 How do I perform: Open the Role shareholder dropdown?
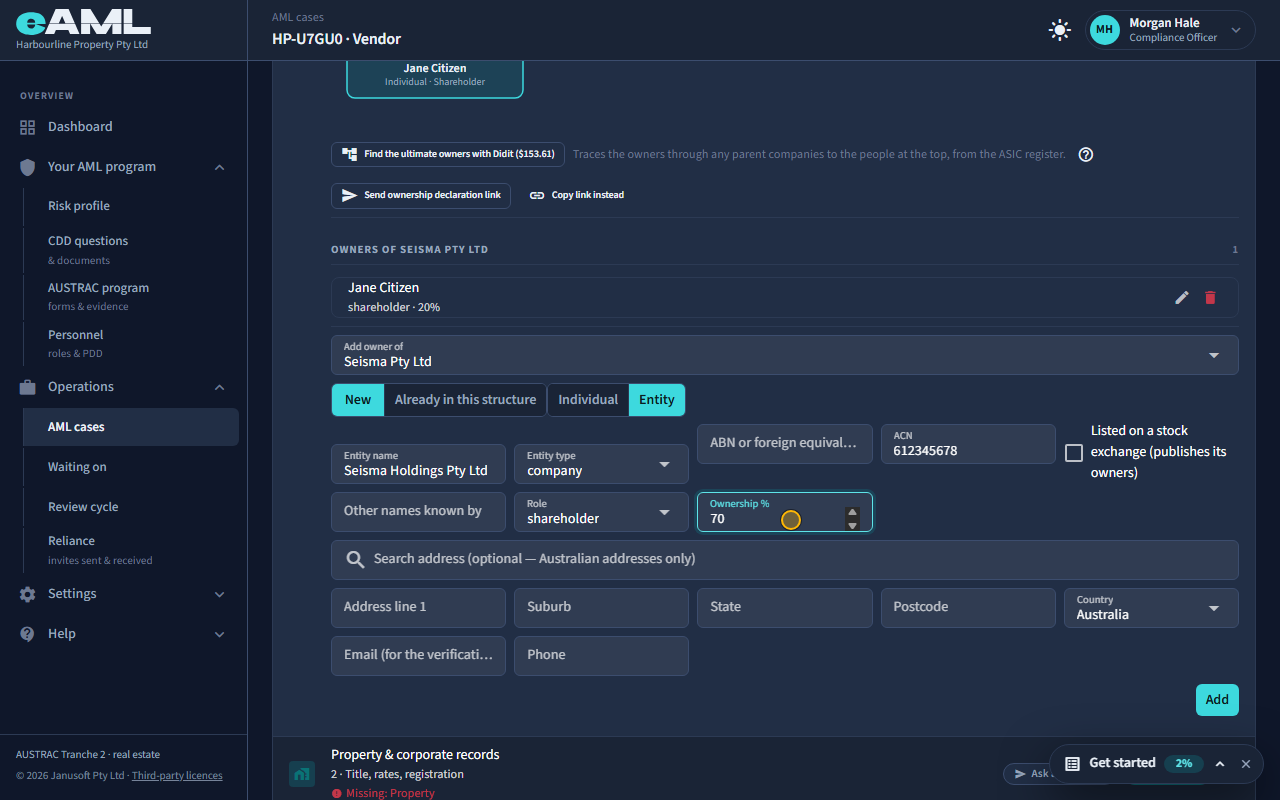tap(601, 512)
